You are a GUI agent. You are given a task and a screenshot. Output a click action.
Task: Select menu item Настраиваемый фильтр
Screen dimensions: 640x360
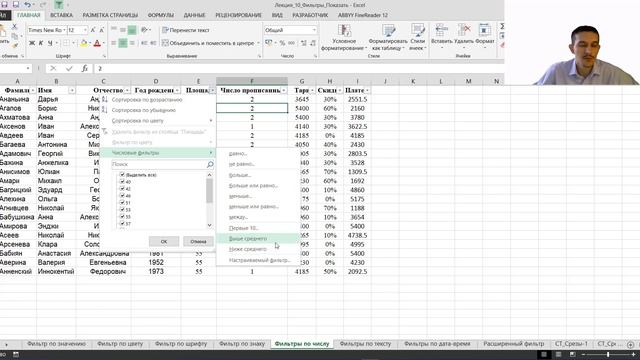(258, 260)
